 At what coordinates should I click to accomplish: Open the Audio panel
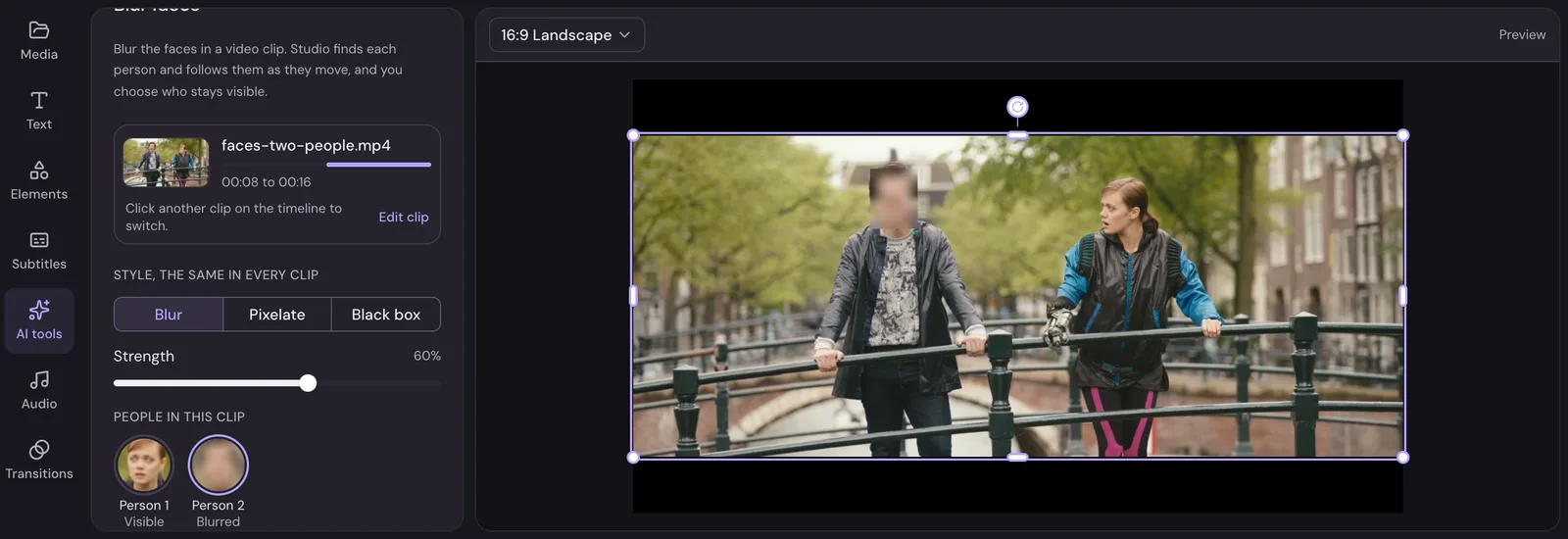(39, 390)
